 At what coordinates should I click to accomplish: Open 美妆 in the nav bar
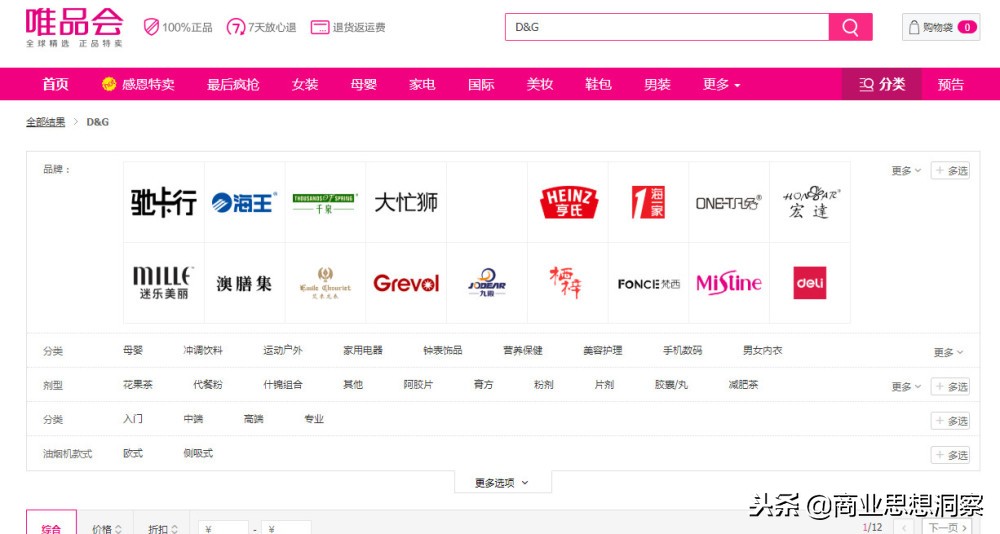pyautogui.click(x=540, y=84)
